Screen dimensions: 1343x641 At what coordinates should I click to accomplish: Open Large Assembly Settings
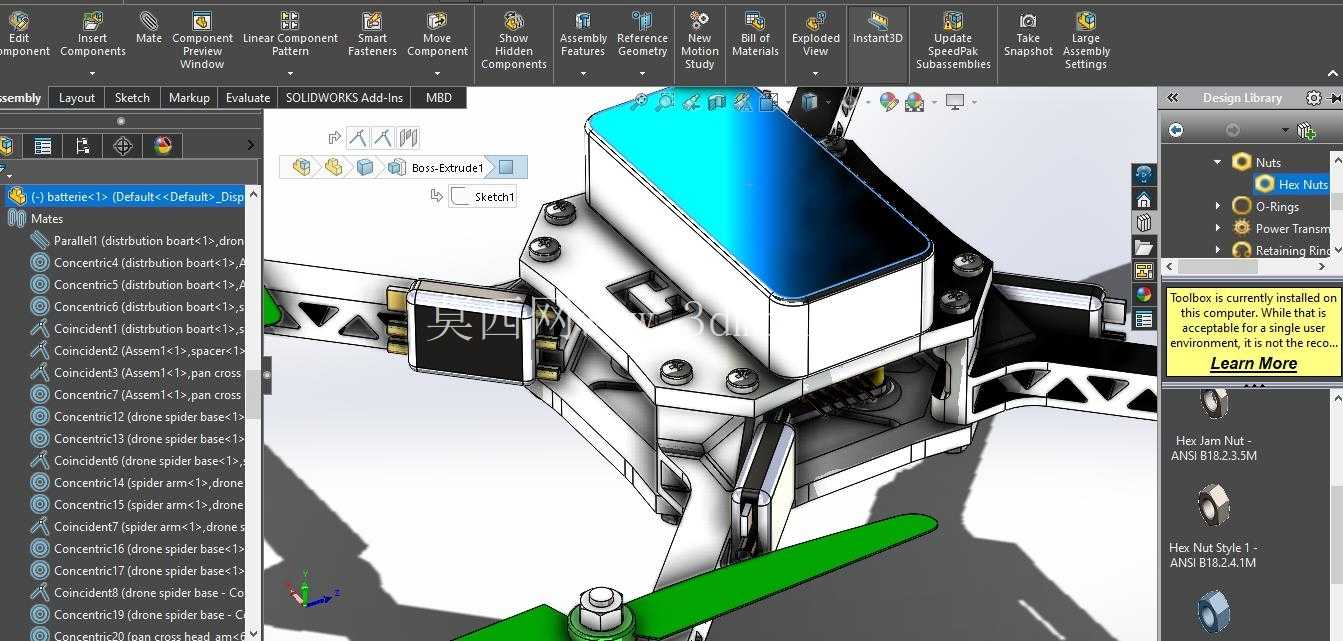[x=1086, y=41]
